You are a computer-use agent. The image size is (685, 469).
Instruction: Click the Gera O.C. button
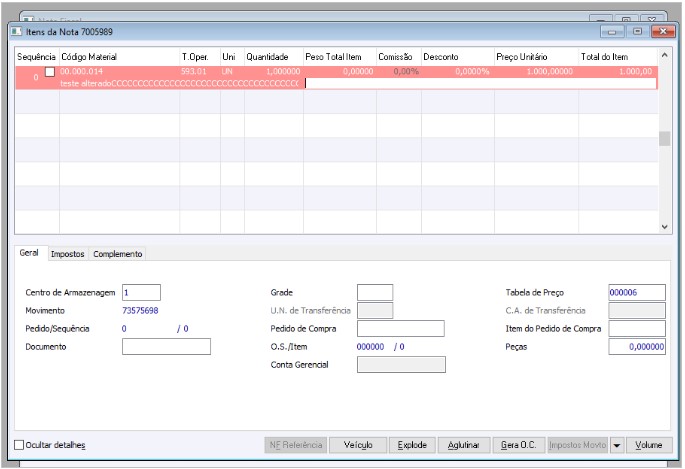click(x=519, y=445)
